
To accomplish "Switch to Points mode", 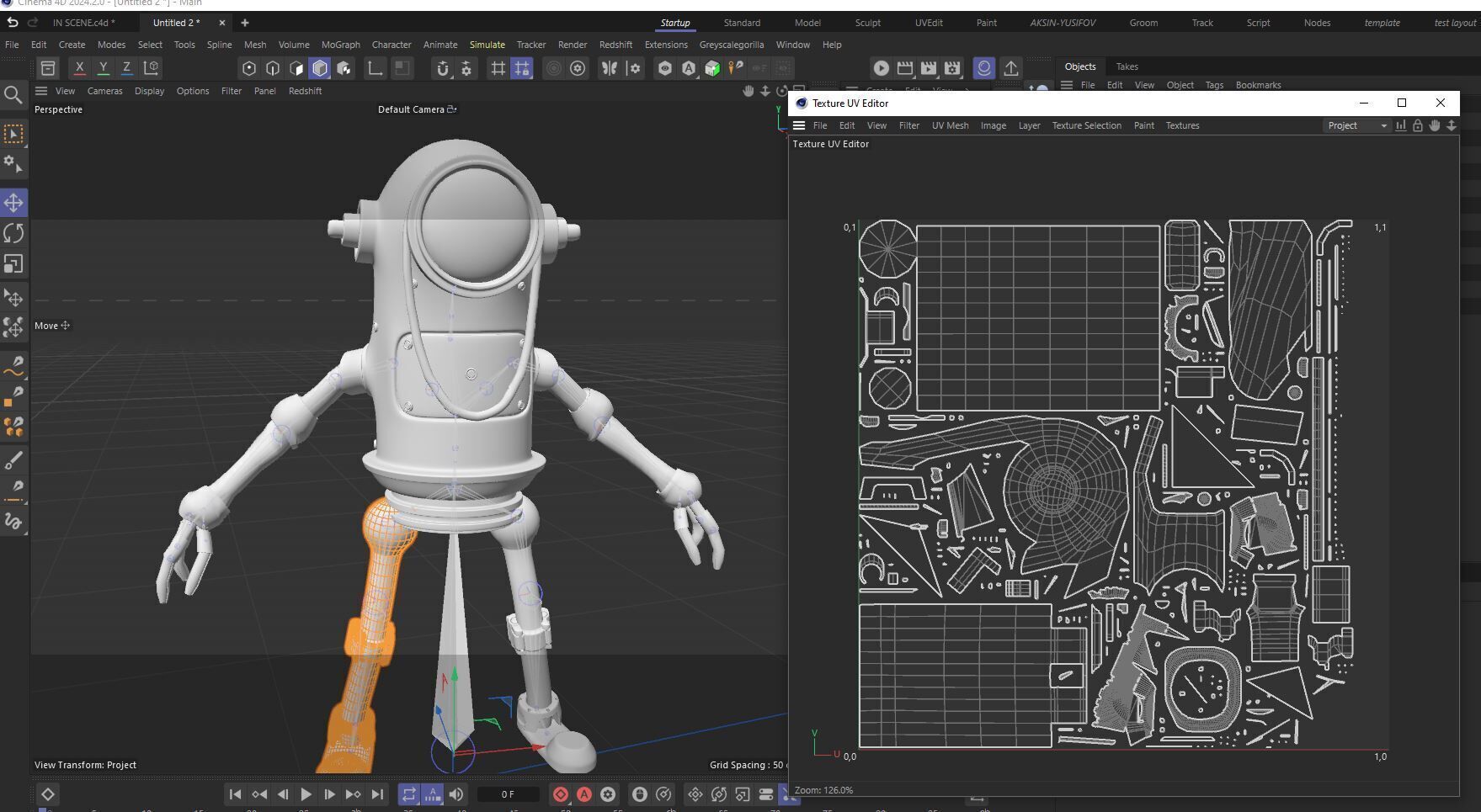I will click(248, 68).
